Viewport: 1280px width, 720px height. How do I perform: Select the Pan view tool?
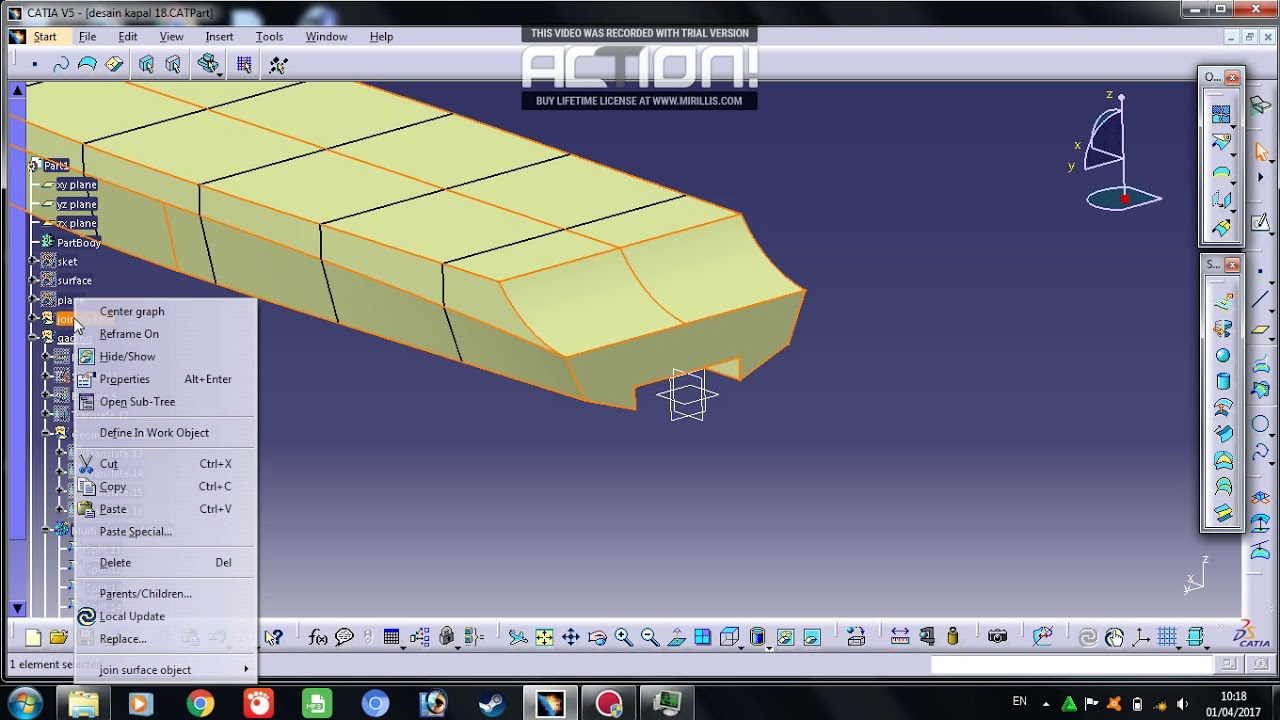571,637
